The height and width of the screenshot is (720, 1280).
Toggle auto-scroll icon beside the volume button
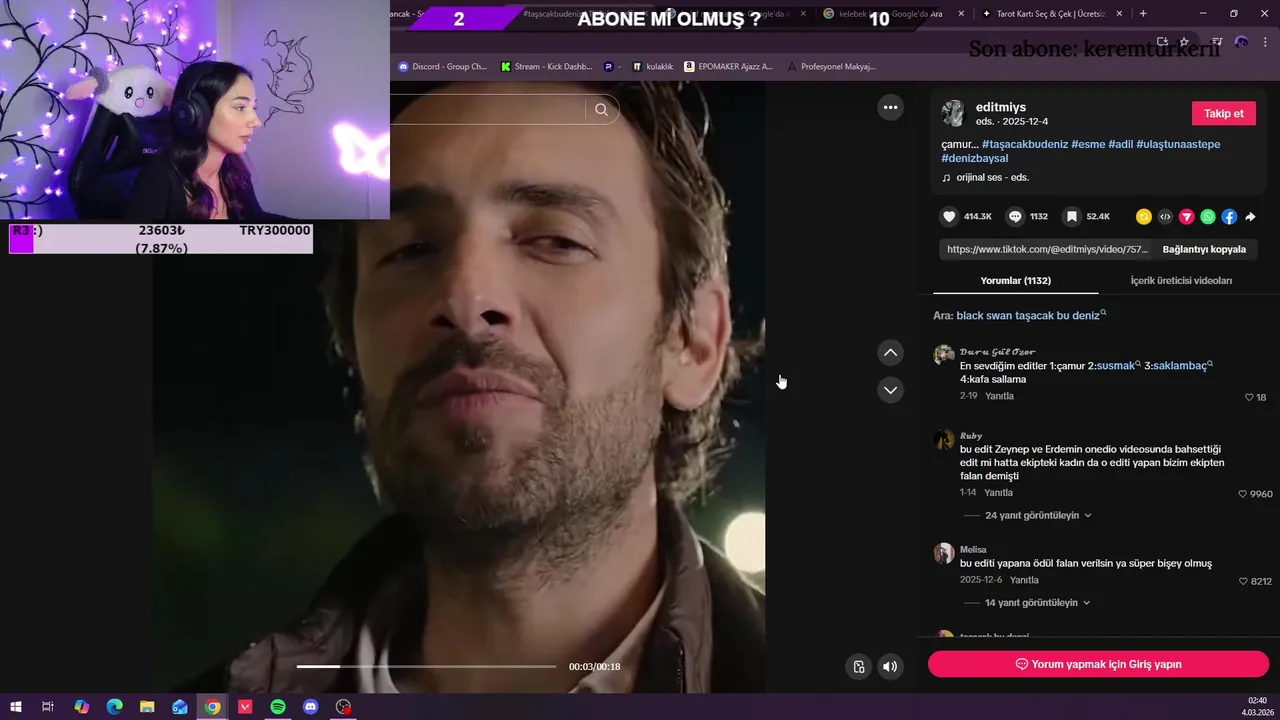click(x=858, y=667)
